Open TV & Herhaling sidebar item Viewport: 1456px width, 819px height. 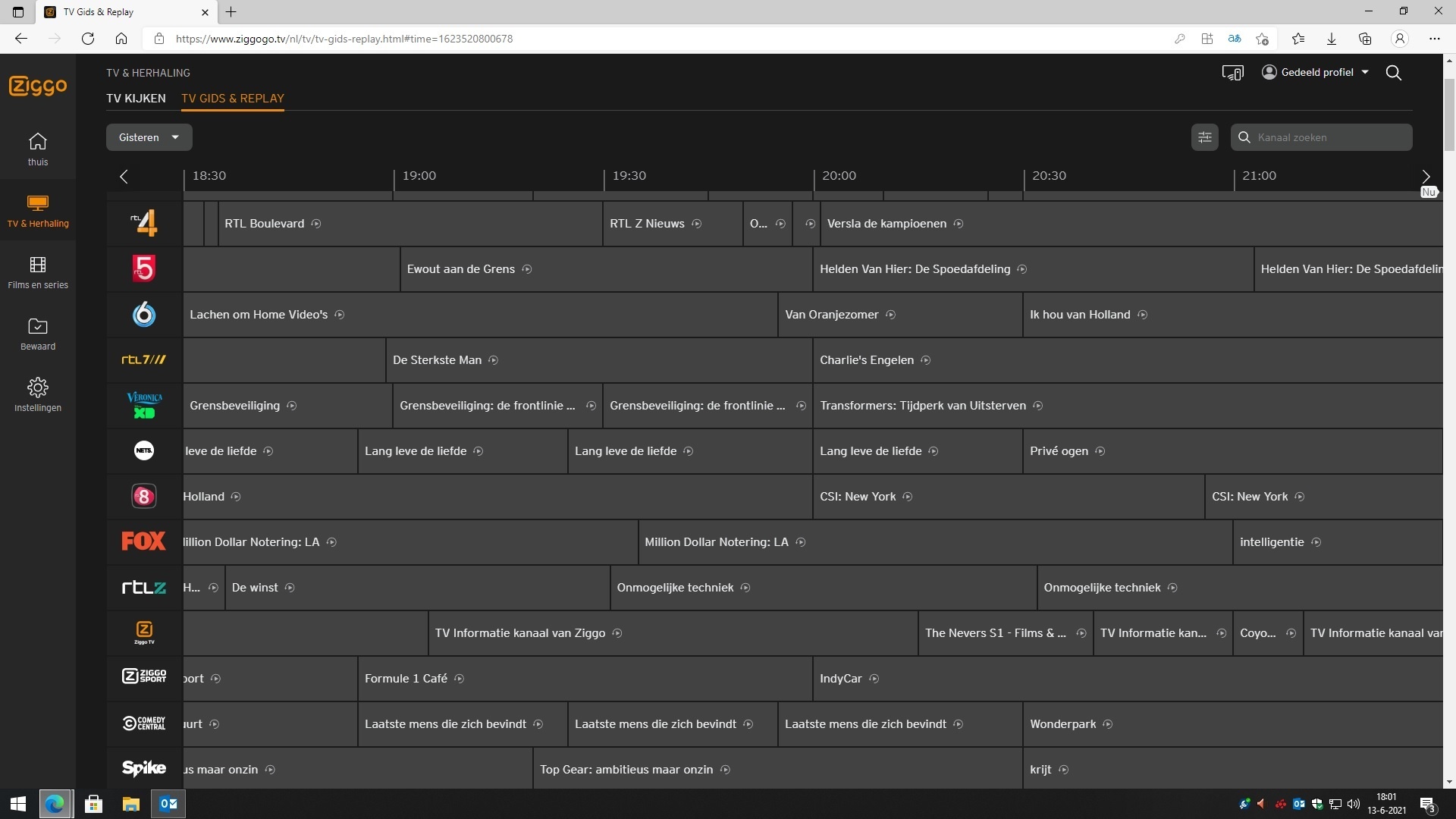coord(38,212)
